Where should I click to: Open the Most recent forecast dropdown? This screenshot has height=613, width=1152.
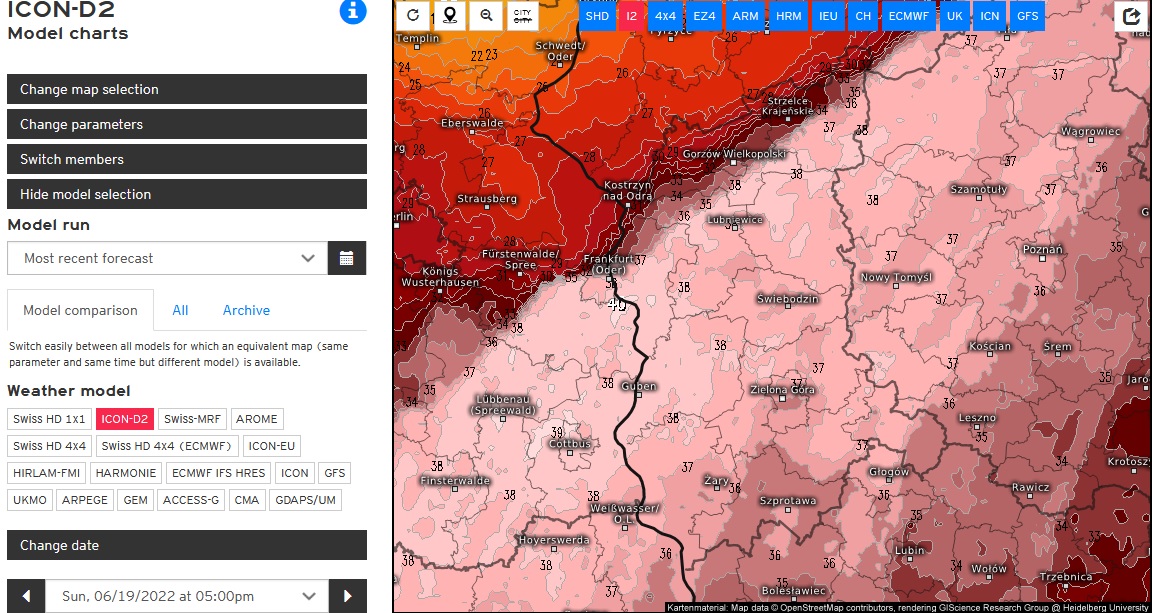[x=167, y=258]
